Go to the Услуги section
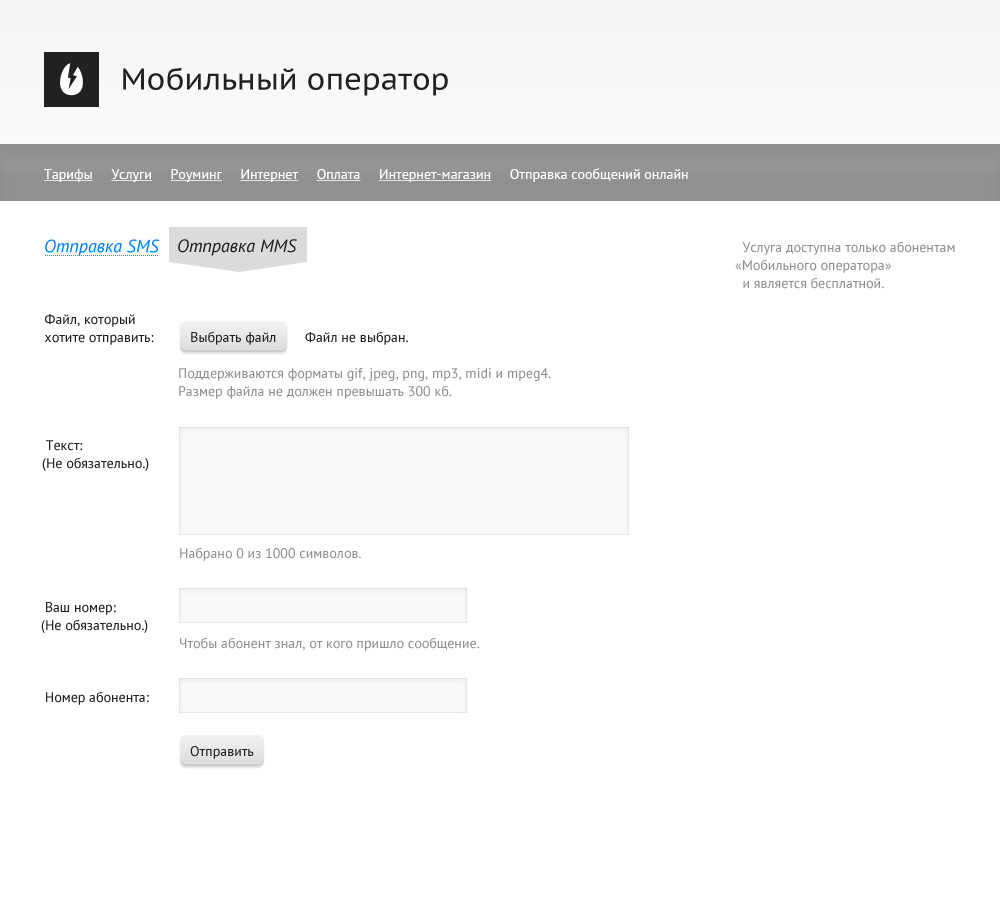Viewport: 1000px width, 900px height. pyautogui.click(x=131, y=174)
